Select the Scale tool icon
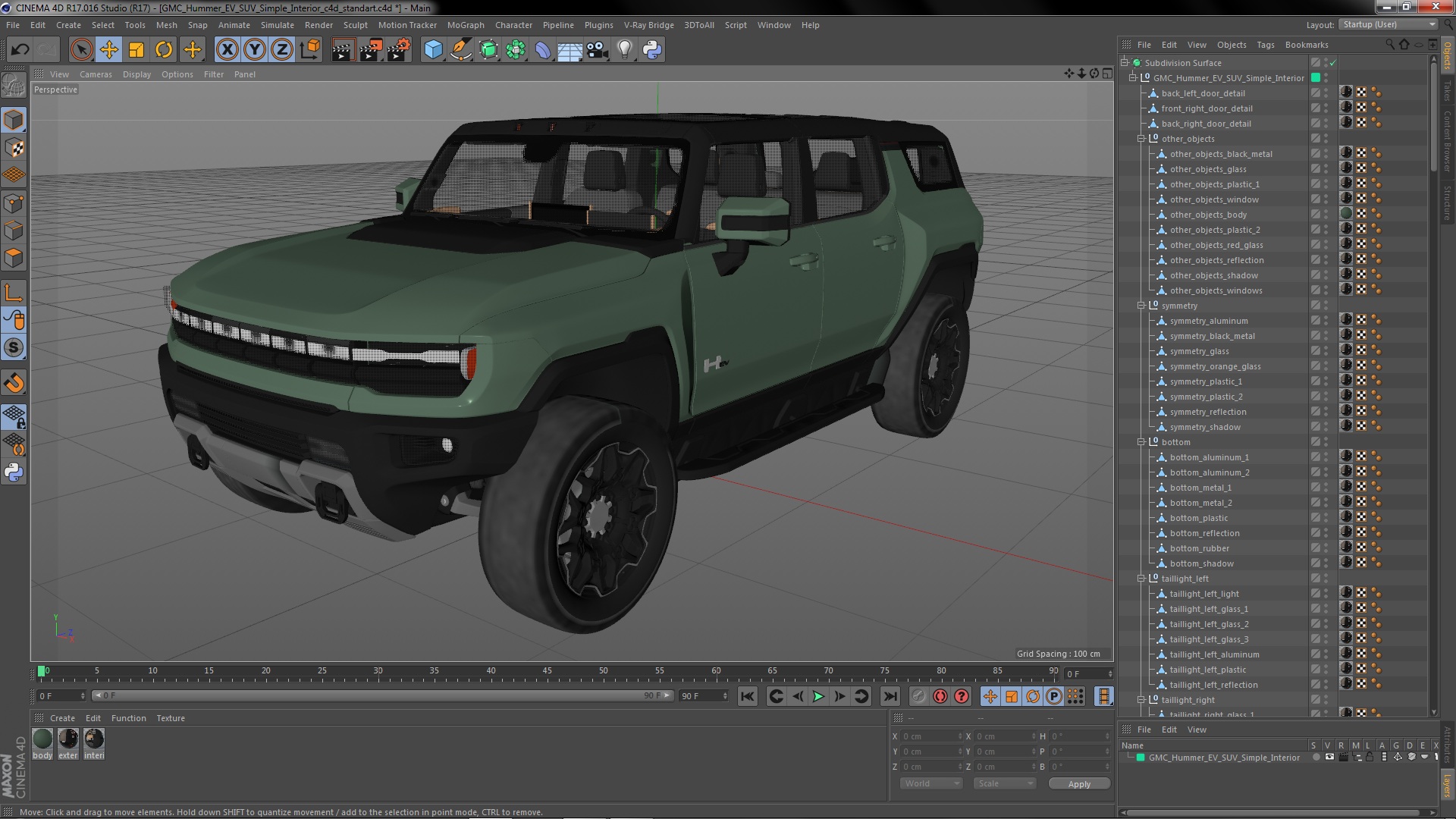Image resolution: width=1456 pixels, height=819 pixels. click(x=136, y=50)
